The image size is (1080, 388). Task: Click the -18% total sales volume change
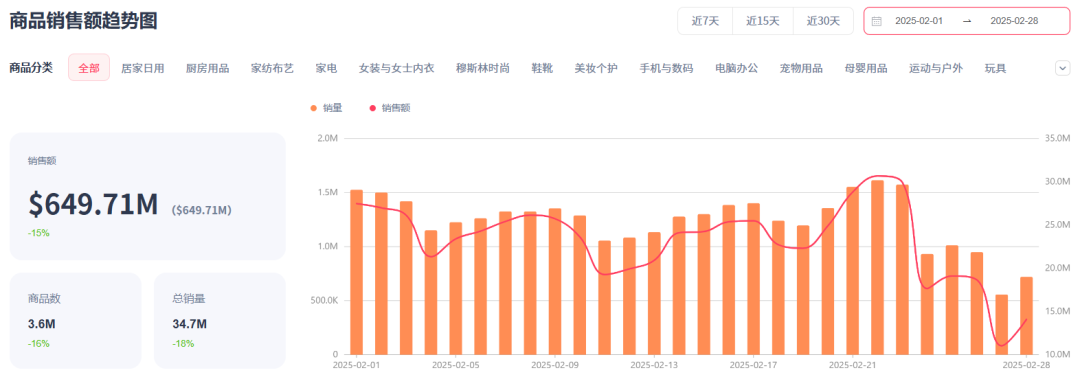click(x=183, y=343)
